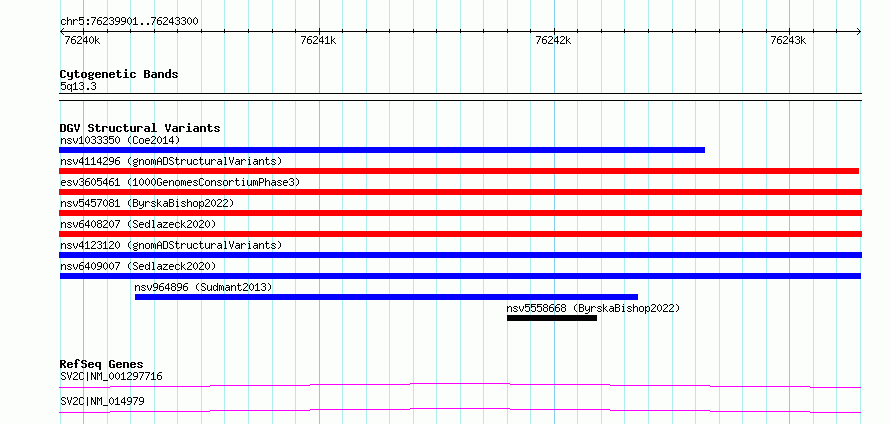Click the black nsv5558668 variant bar
The height and width of the screenshot is (424, 890).
[552, 318]
